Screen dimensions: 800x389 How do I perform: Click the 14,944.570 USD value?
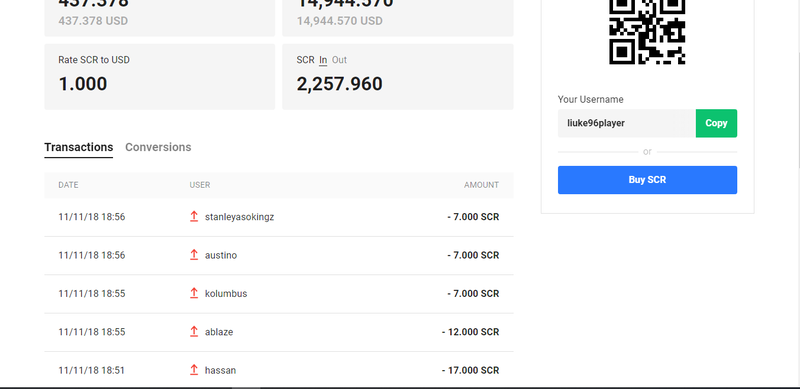(339, 21)
